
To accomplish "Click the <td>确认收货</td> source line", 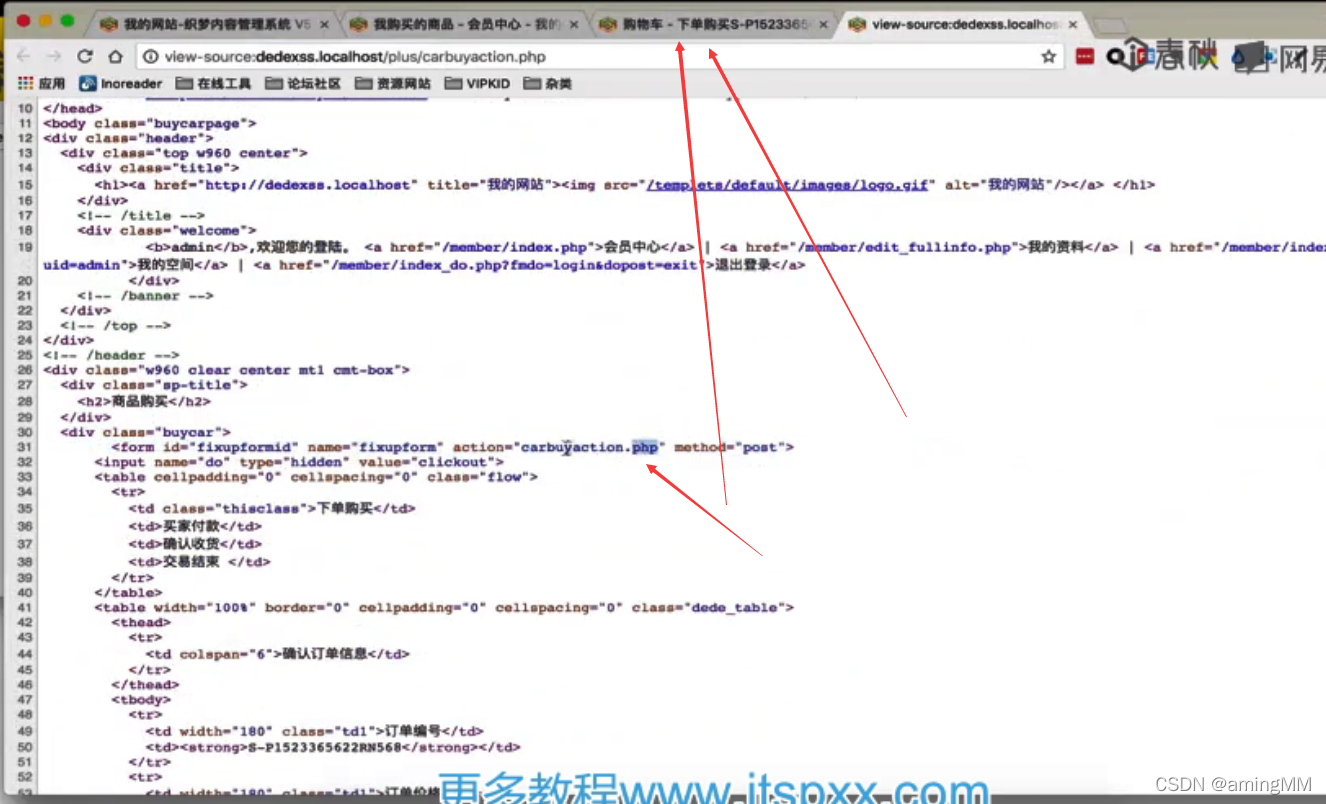I will pyautogui.click(x=195, y=544).
